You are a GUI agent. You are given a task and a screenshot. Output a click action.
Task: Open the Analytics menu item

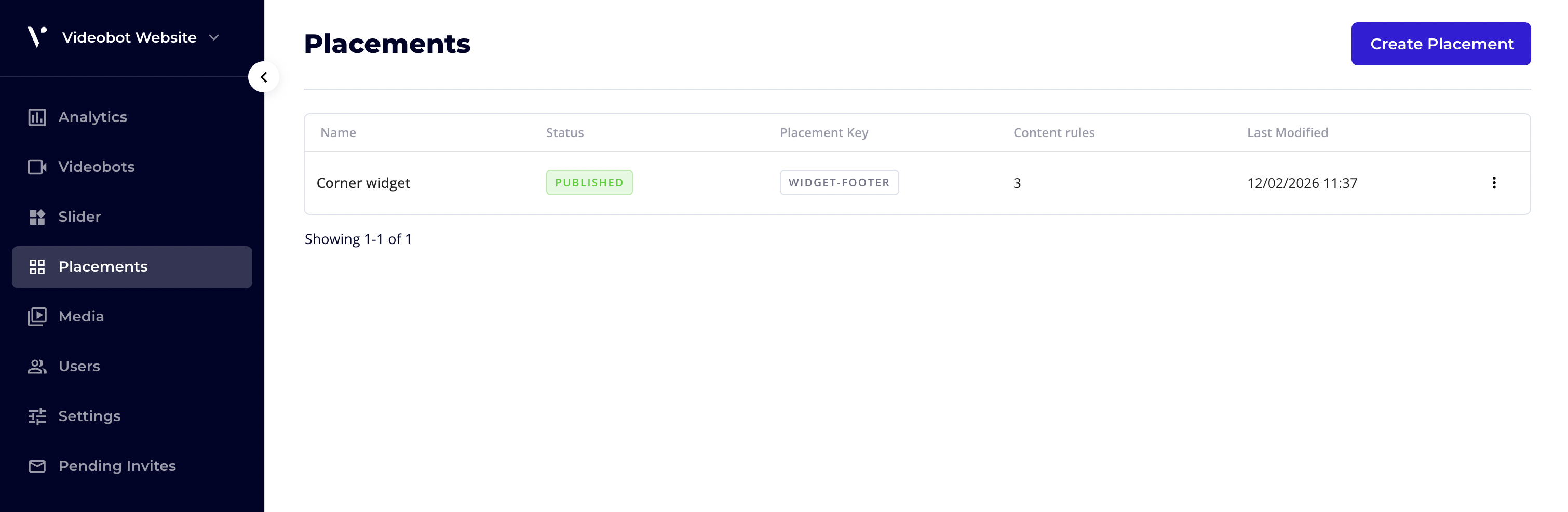click(92, 117)
